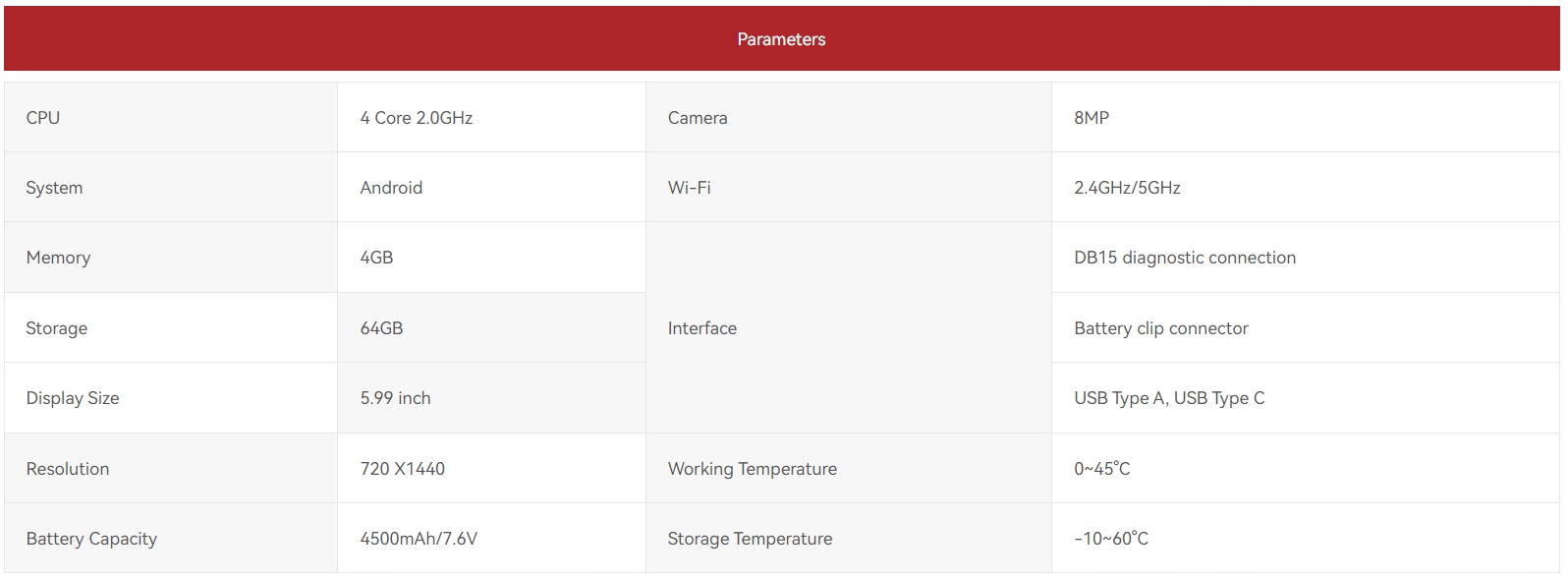Click the 64GB storage value
This screenshot has height=580, width=1568.
pyautogui.click(x=381, y=328)
